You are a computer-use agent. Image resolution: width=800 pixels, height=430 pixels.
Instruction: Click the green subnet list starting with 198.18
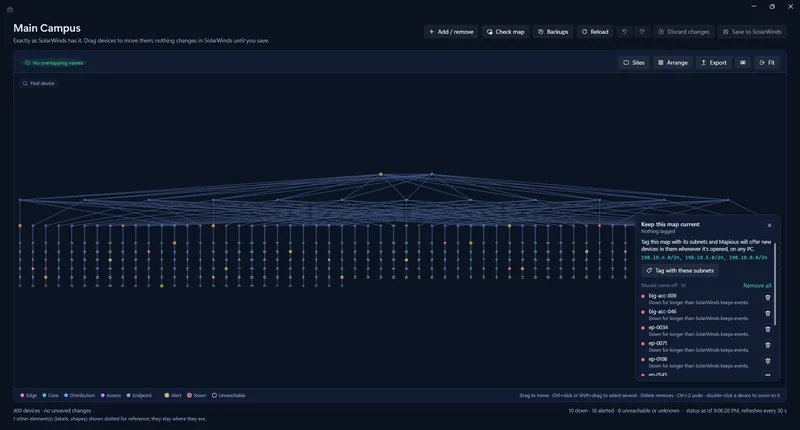(704, 258)
